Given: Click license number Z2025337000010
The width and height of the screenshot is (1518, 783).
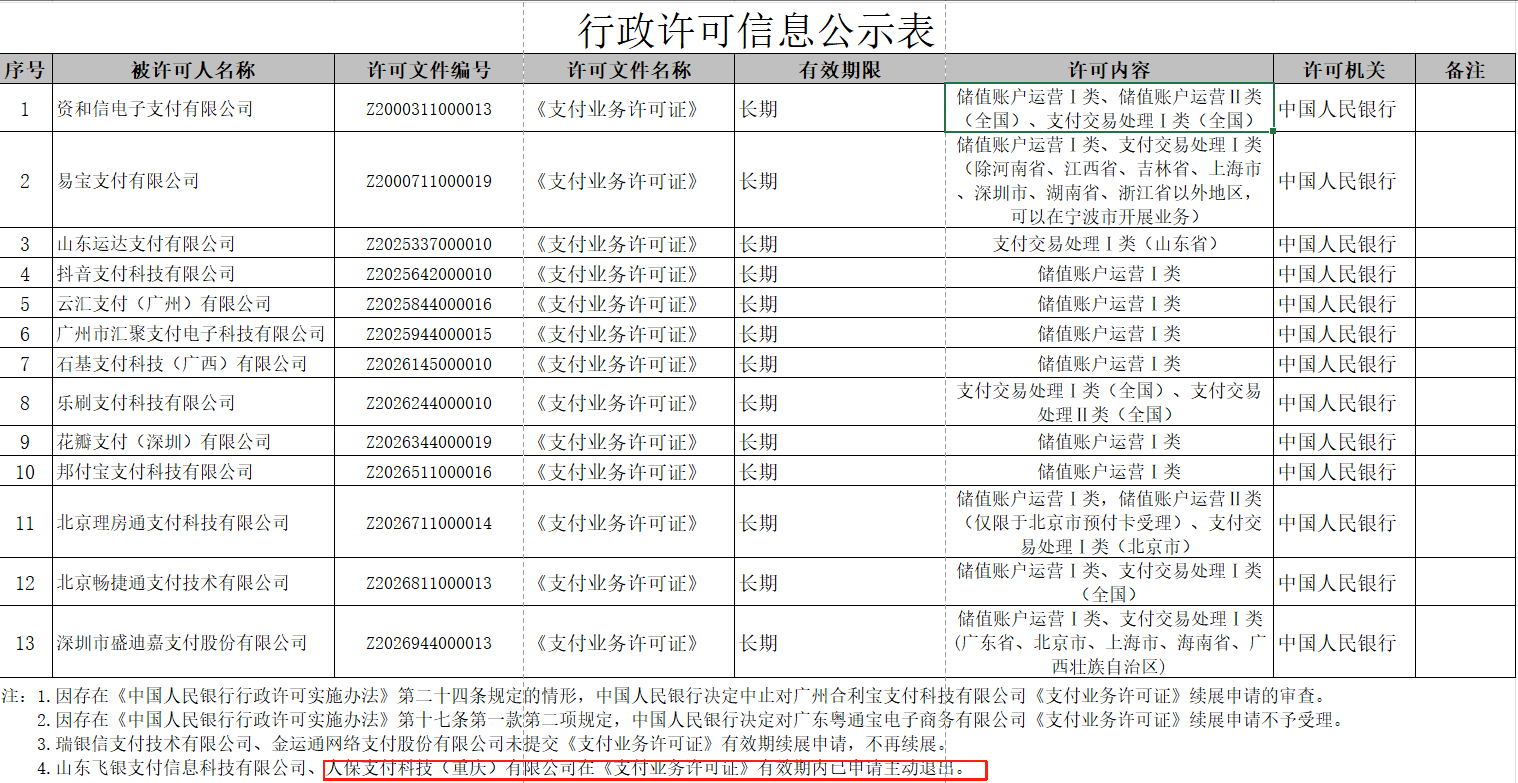Looking at the screenshot, I should (x=428, y=242).
